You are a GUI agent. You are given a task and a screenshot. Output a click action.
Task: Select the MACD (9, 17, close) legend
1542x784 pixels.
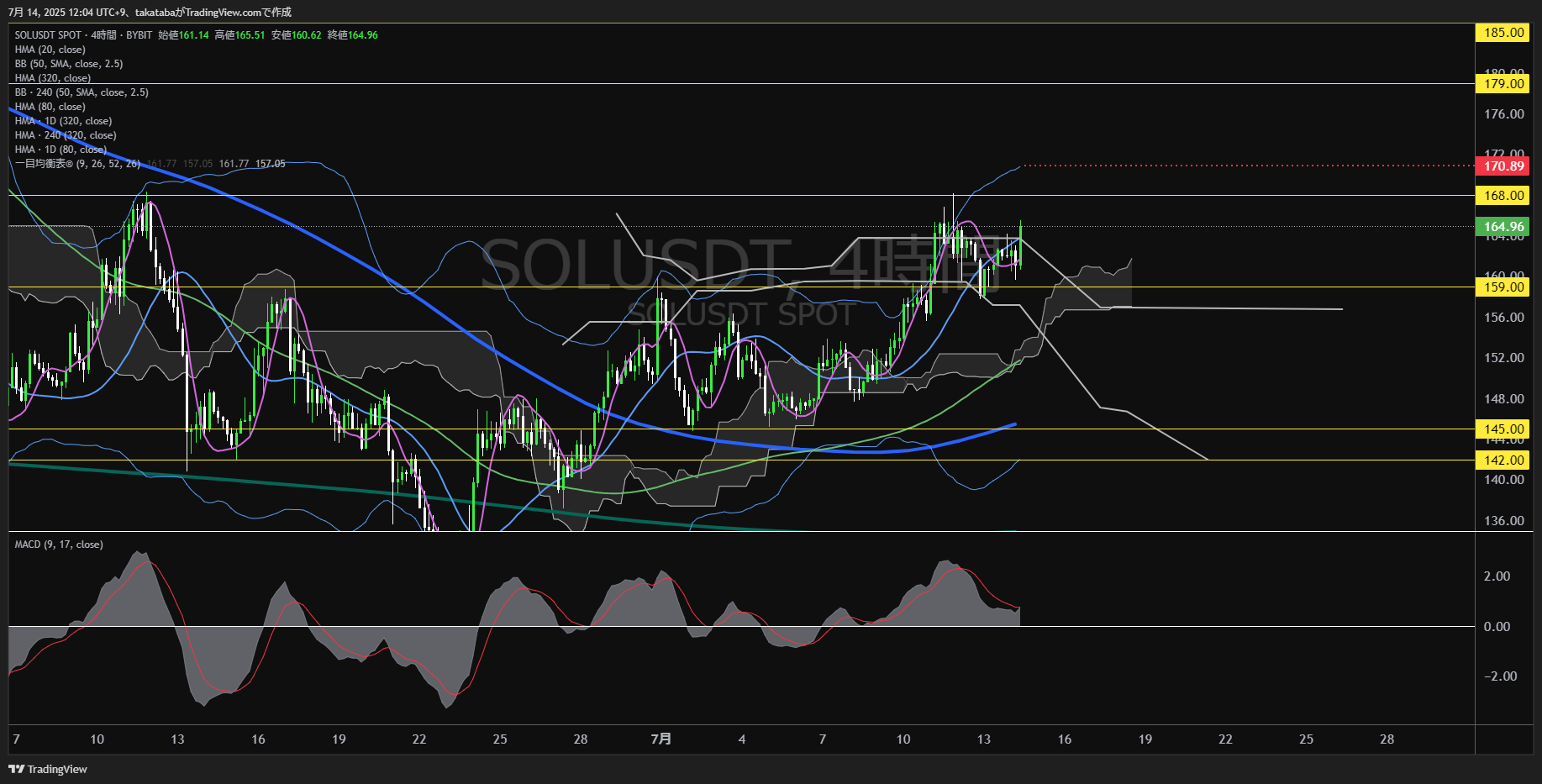[x=59, y=545]
